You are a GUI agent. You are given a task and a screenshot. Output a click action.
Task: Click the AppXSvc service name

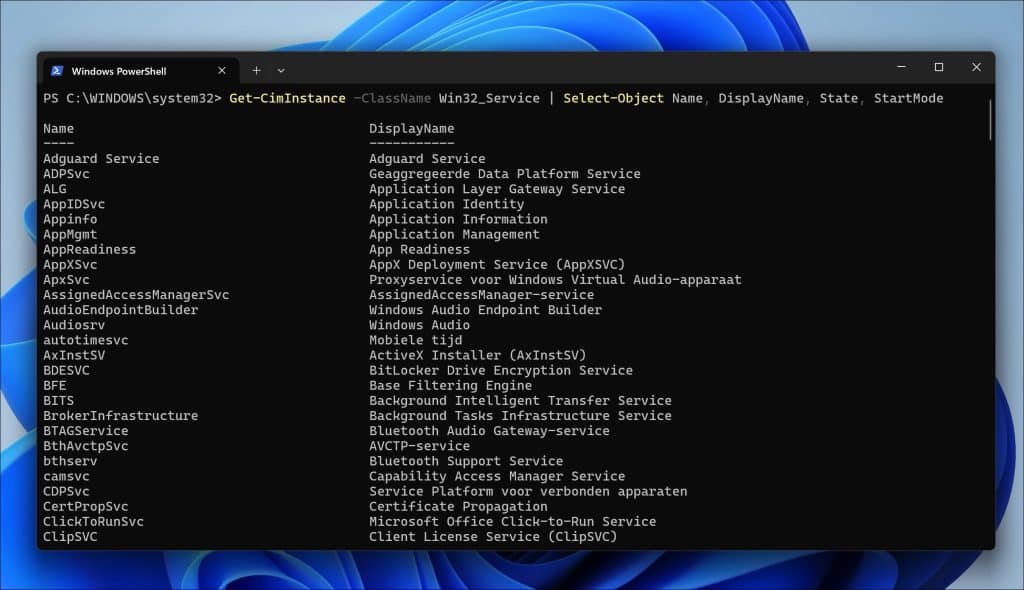70,264
